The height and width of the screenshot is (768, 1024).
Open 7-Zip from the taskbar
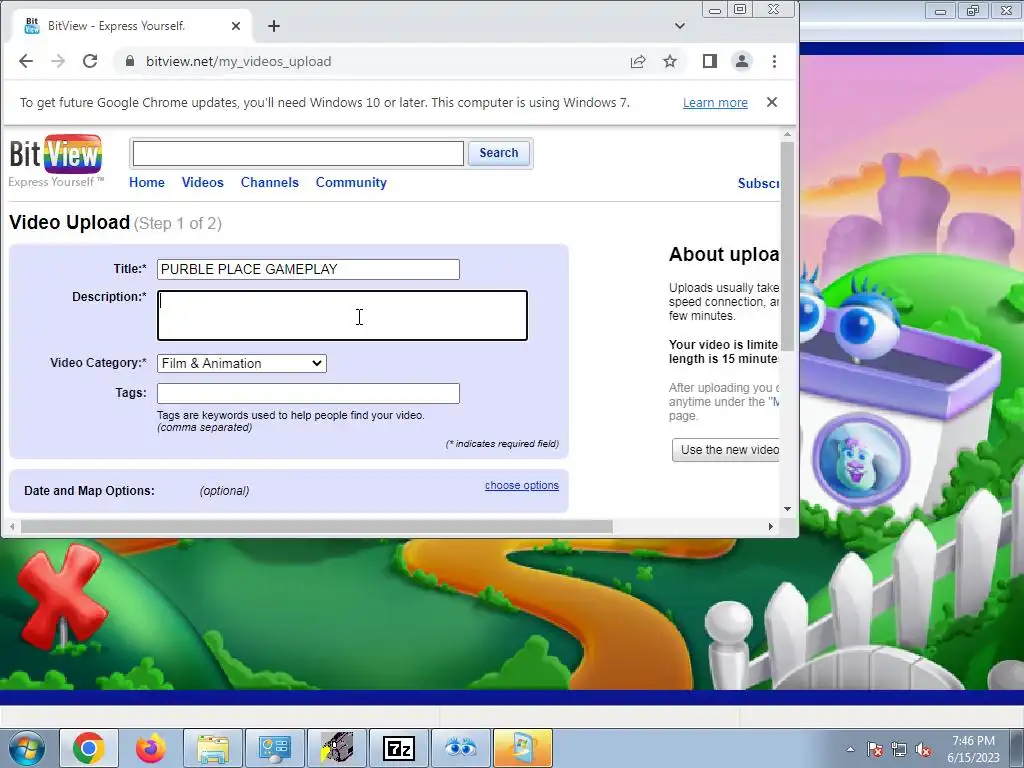click(x=398, y=748)
